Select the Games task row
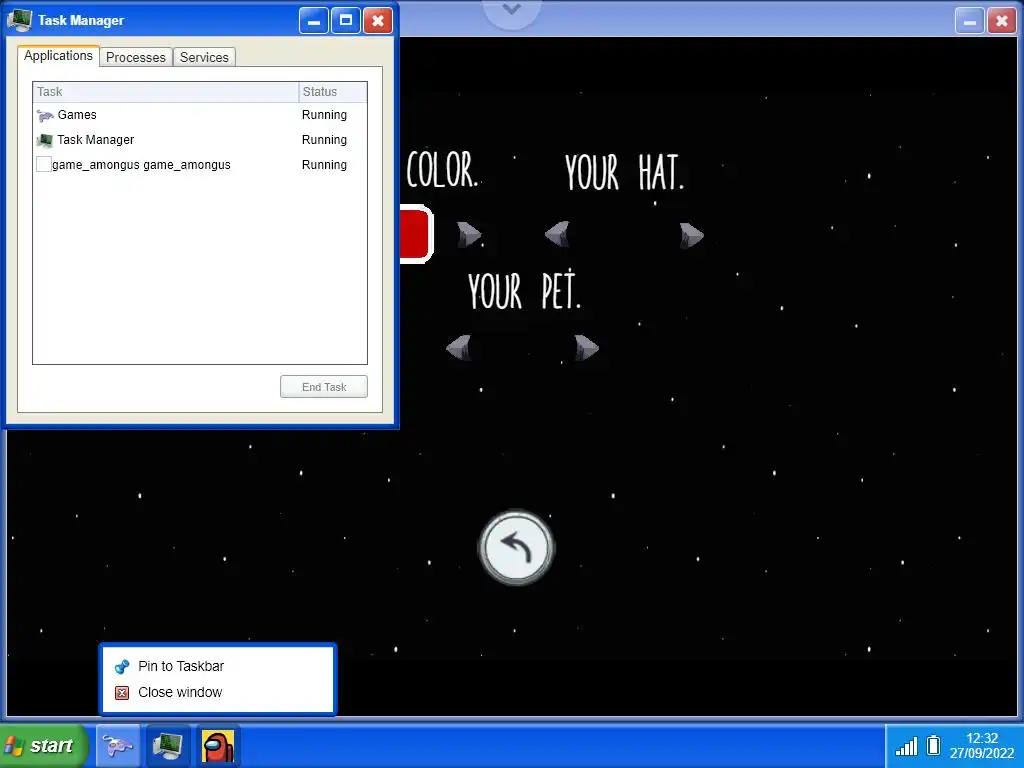Screen dimensions: 1024x768 [199, 115]
